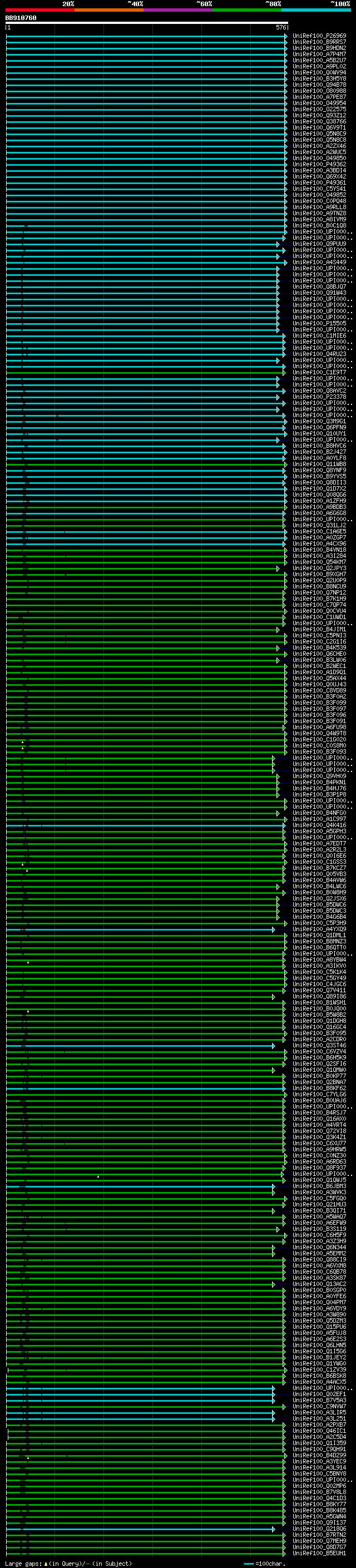Image resolution: width=356 pixels, height=1568 pixels.
Task: Select subject label UniRef100_B3H5Y8
Action: 319,78
